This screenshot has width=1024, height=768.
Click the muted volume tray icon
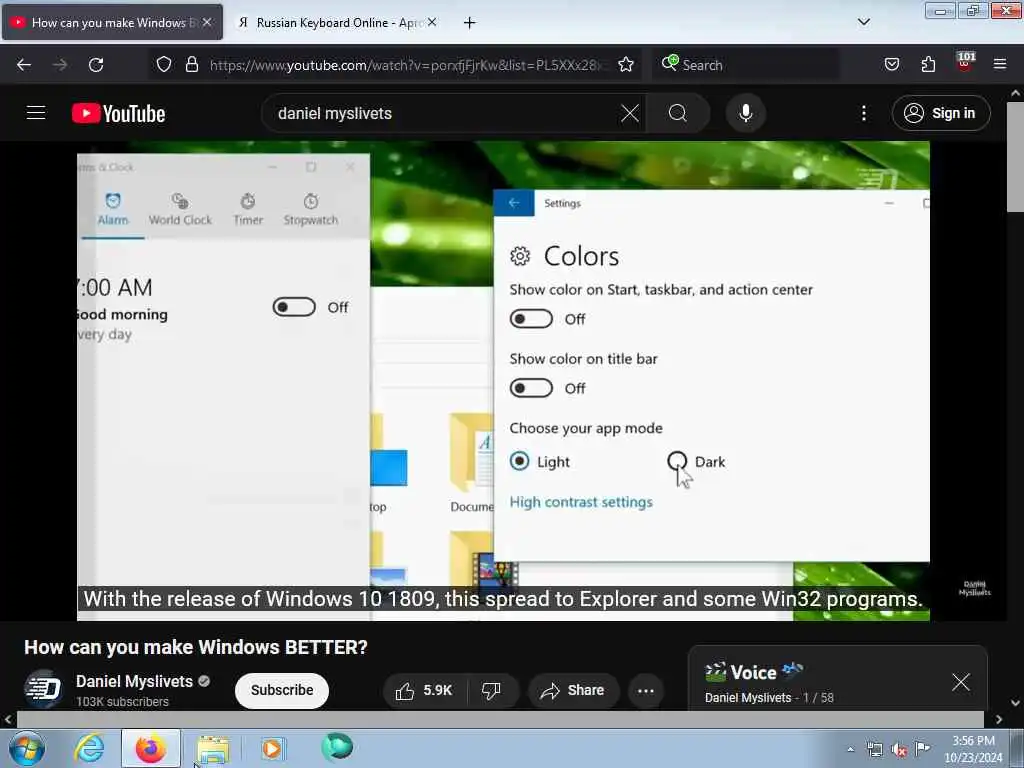click(899, 750)
